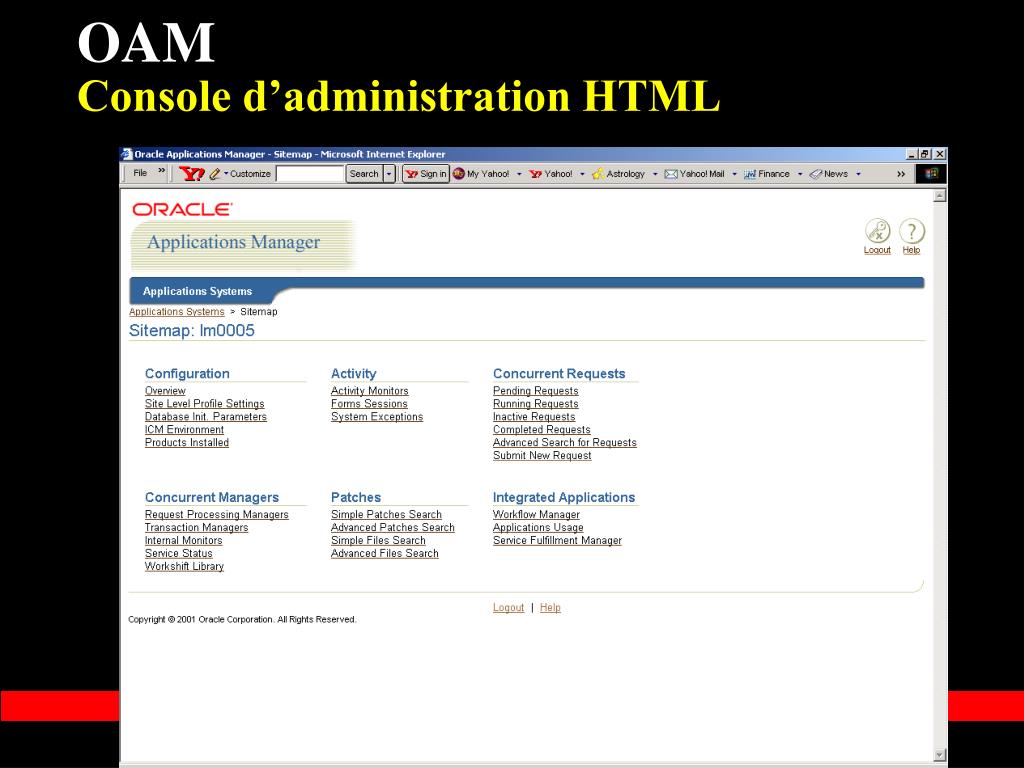Expand the My Yahoo! dropdown arrow
Image resolution: width=1024 pixels, height=768 pixels.
click(519, 174)
